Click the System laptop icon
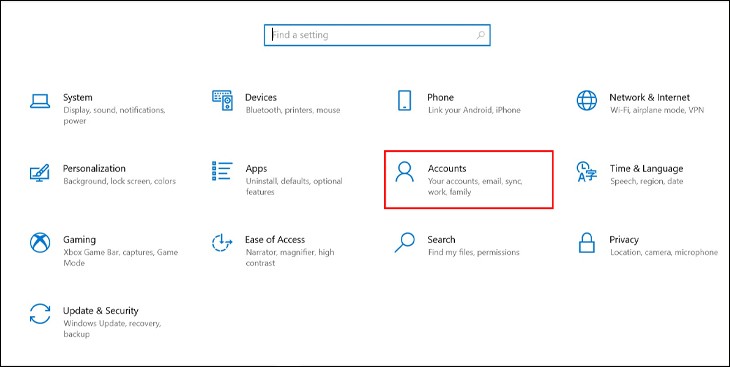730x367 pixels. pos(40,101)
